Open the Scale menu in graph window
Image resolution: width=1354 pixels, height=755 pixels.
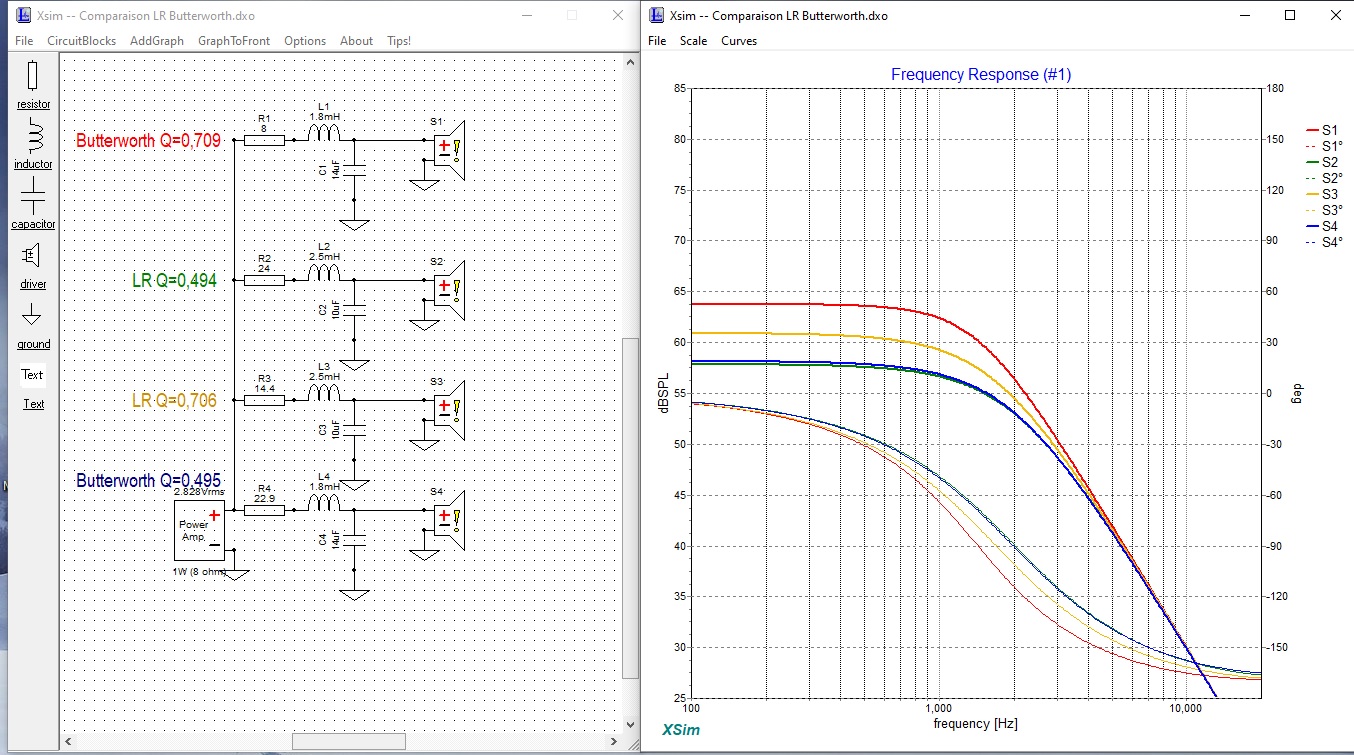point(693,41)
